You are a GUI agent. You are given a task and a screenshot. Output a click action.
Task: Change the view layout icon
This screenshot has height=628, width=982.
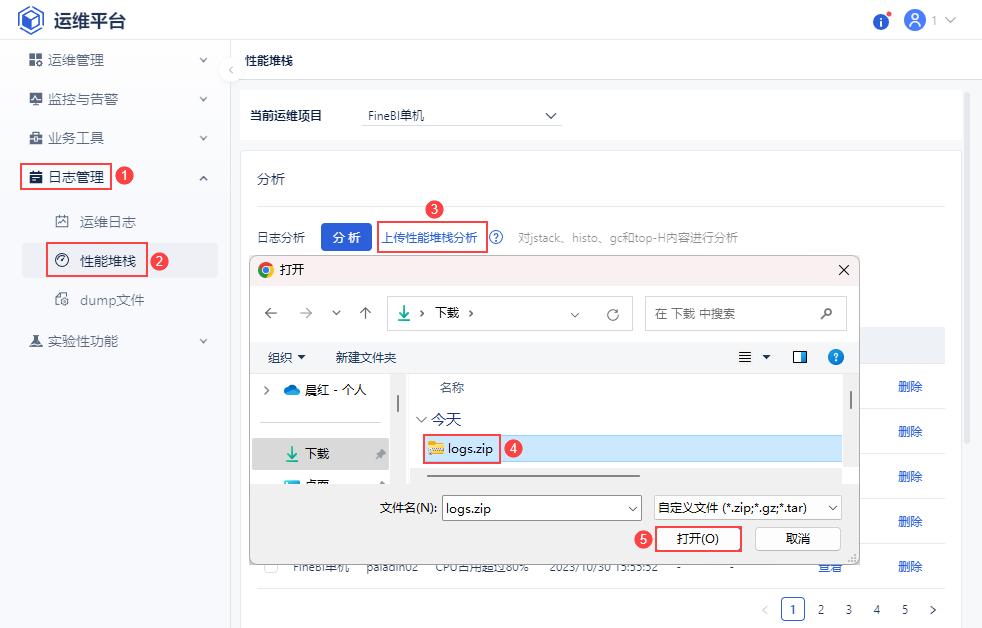[x=745, y=357]
